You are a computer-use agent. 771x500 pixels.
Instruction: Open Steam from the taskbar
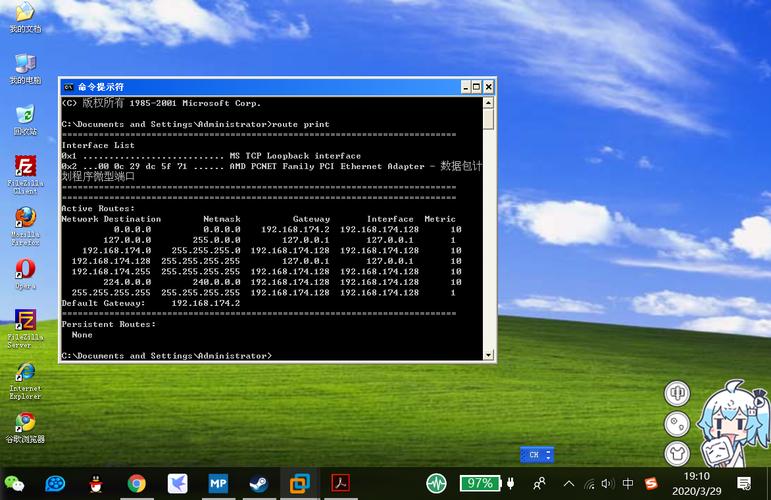(259, 484)
